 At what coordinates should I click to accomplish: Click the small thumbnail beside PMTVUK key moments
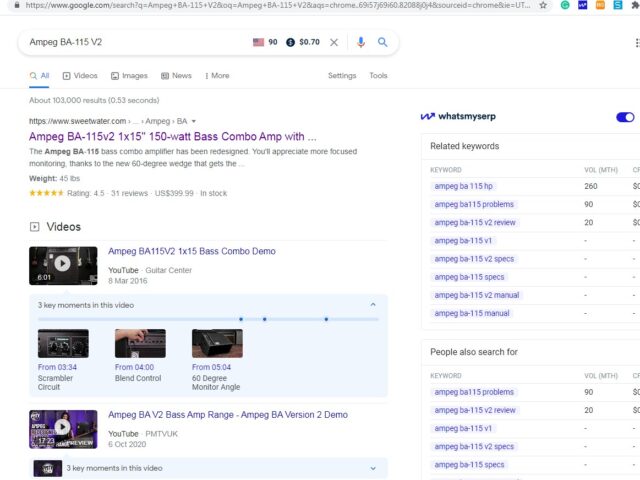click(x=48, y=468)
